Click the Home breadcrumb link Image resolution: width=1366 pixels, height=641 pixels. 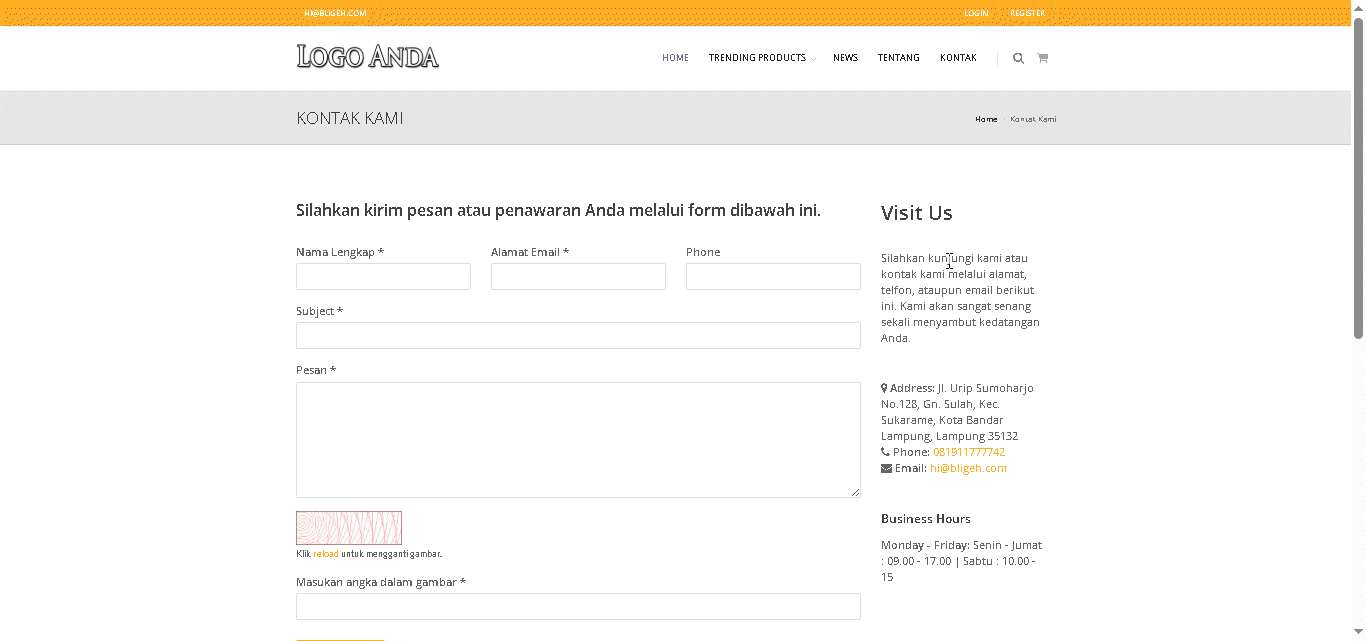pyautogui.click(x=986, y=119)
